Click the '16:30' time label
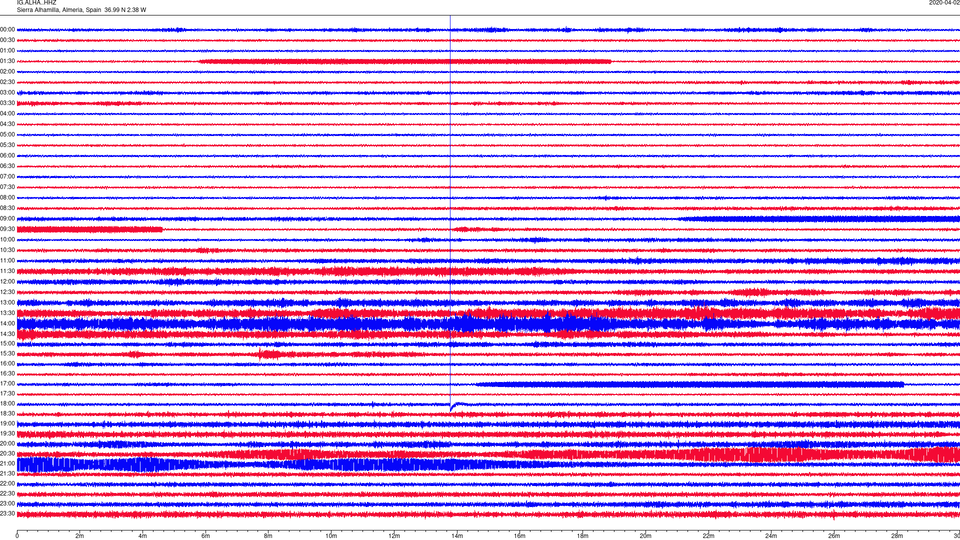This screenshot has height=540, width=960. point(7,373)
